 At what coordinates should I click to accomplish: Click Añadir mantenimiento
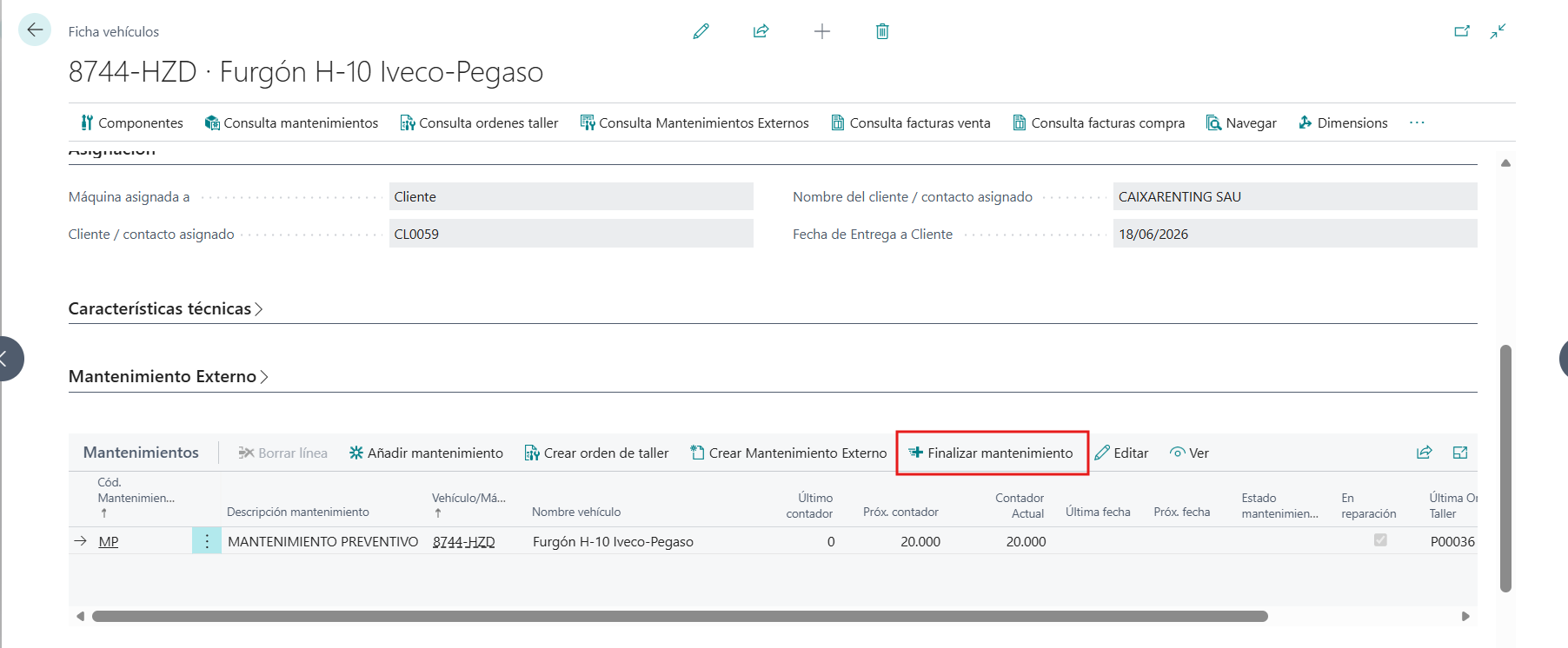[426, 453]
